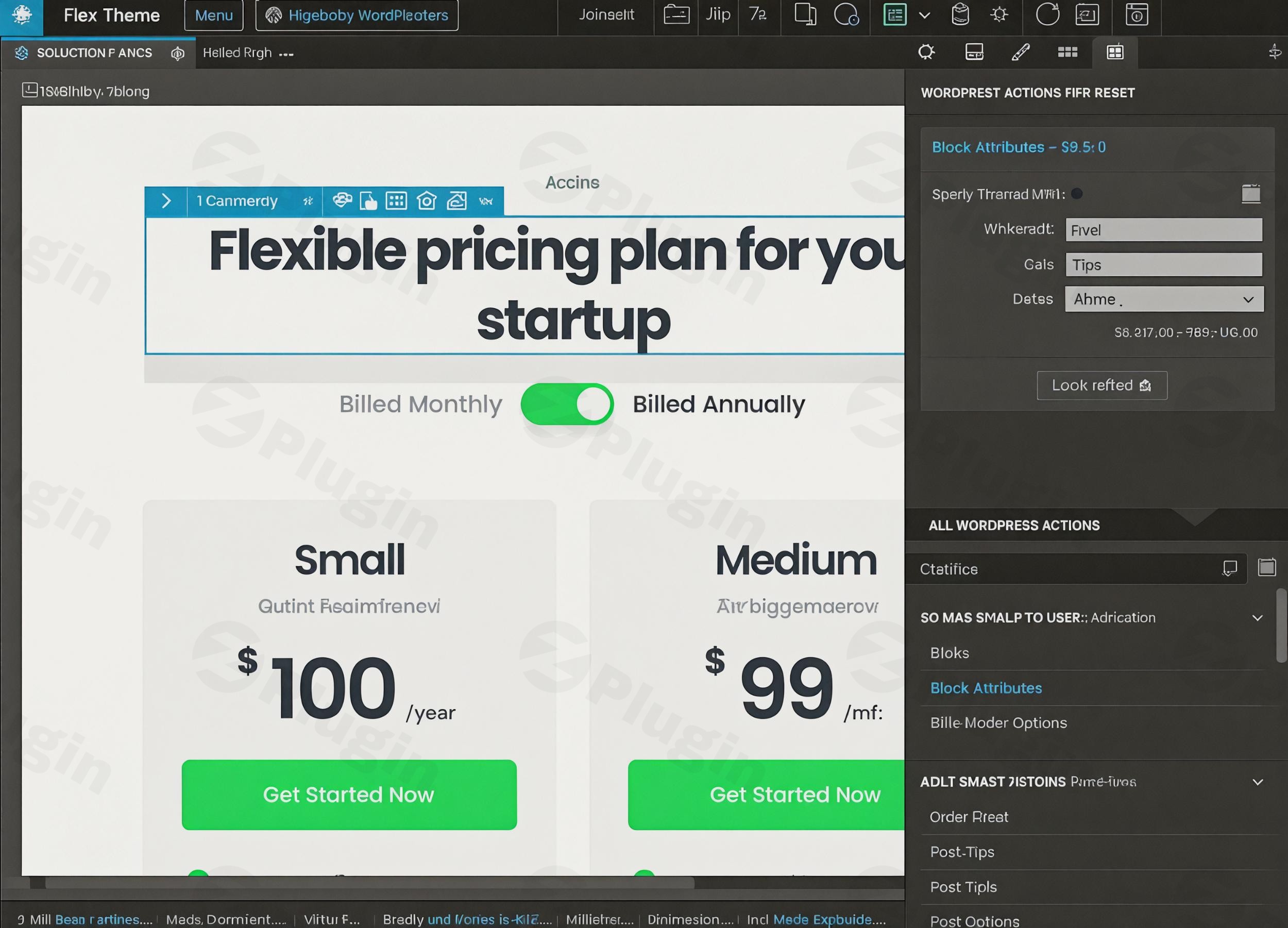Viewport: 1288px width, 928px height.
Task: Click the Block Attributes panel title link
Action: pos(1019,147)
